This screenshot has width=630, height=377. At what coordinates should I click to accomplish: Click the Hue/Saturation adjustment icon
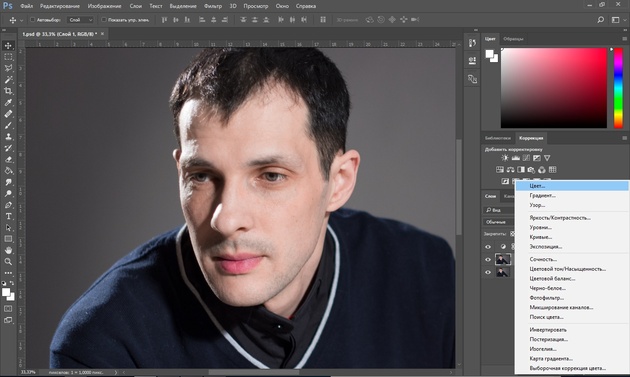coord(500,170)
